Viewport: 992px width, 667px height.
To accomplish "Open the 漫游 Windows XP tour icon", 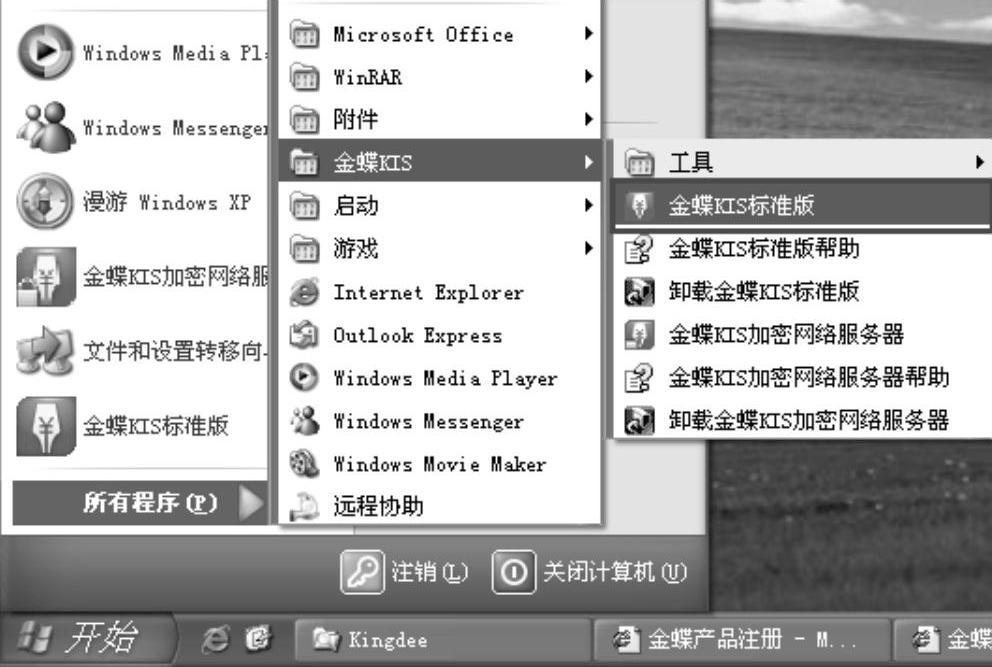I will [46, 201].
